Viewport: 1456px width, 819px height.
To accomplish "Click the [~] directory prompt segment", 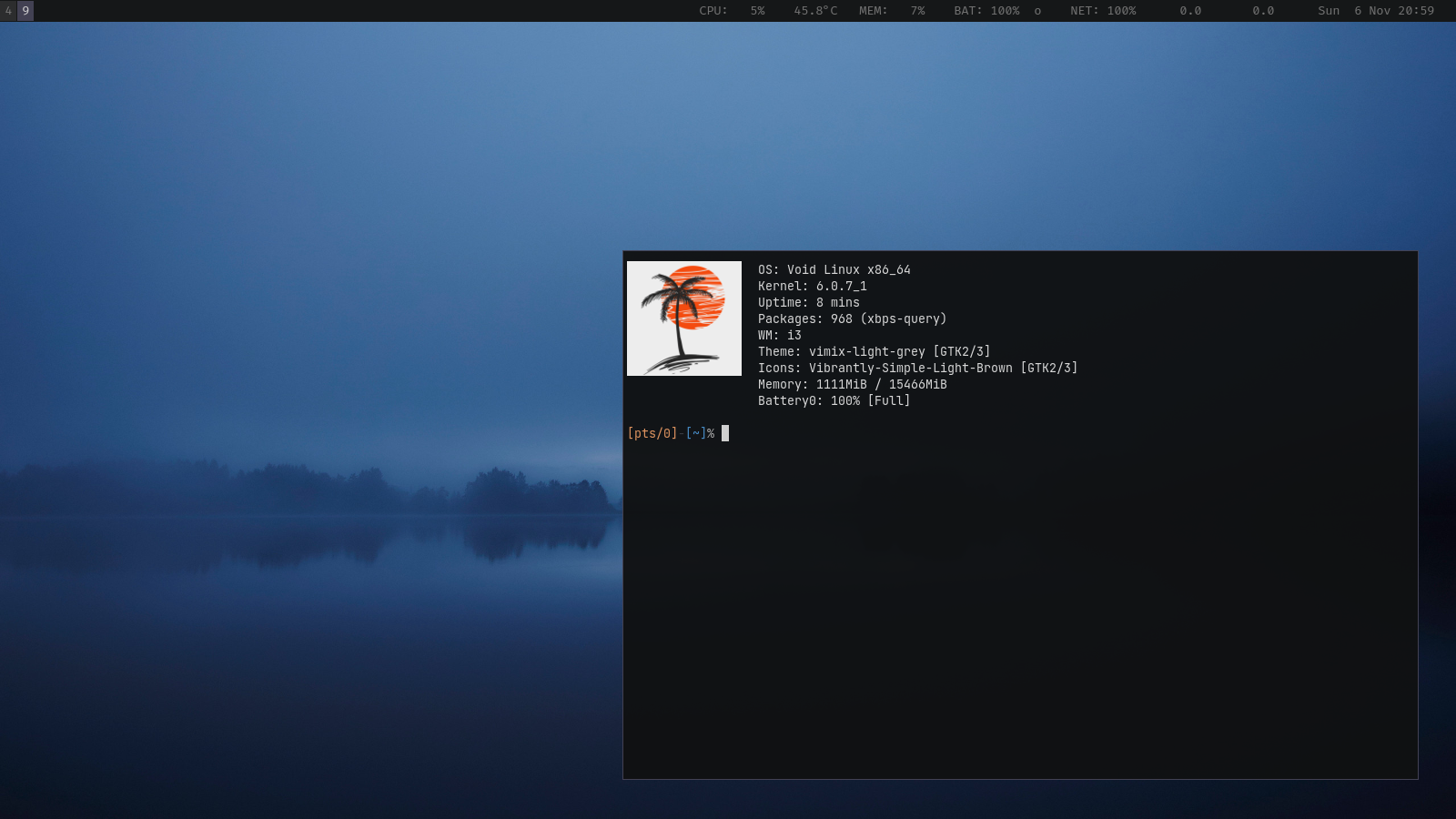I will [x=695, y=433].
